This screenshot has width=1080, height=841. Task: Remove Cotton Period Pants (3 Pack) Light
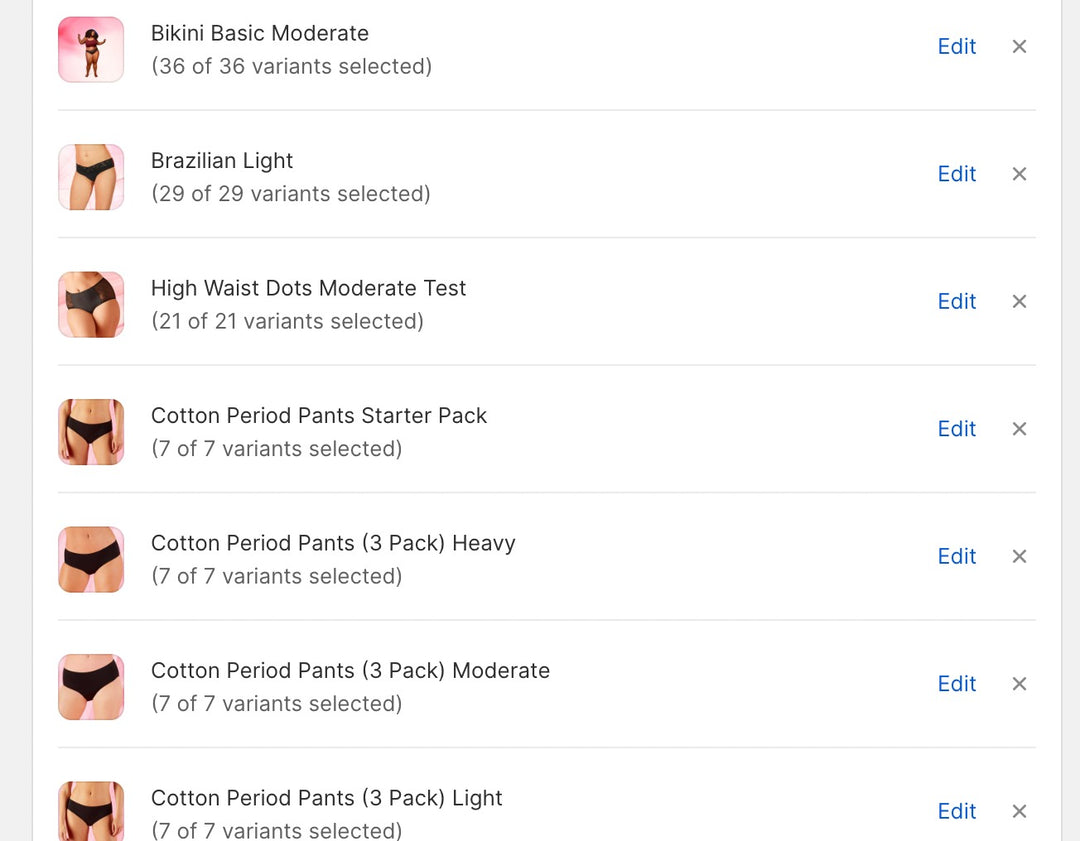[x=1019, y=812]
